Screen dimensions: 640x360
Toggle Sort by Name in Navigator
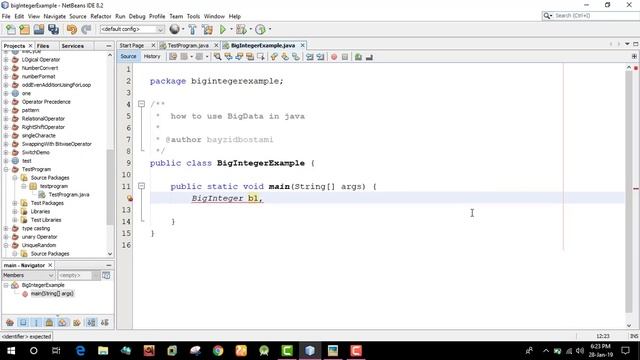tap(91, 322)
